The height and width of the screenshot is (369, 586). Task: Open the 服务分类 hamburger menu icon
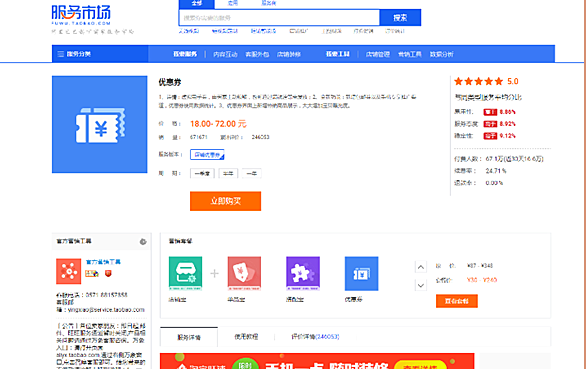[61, 54]
